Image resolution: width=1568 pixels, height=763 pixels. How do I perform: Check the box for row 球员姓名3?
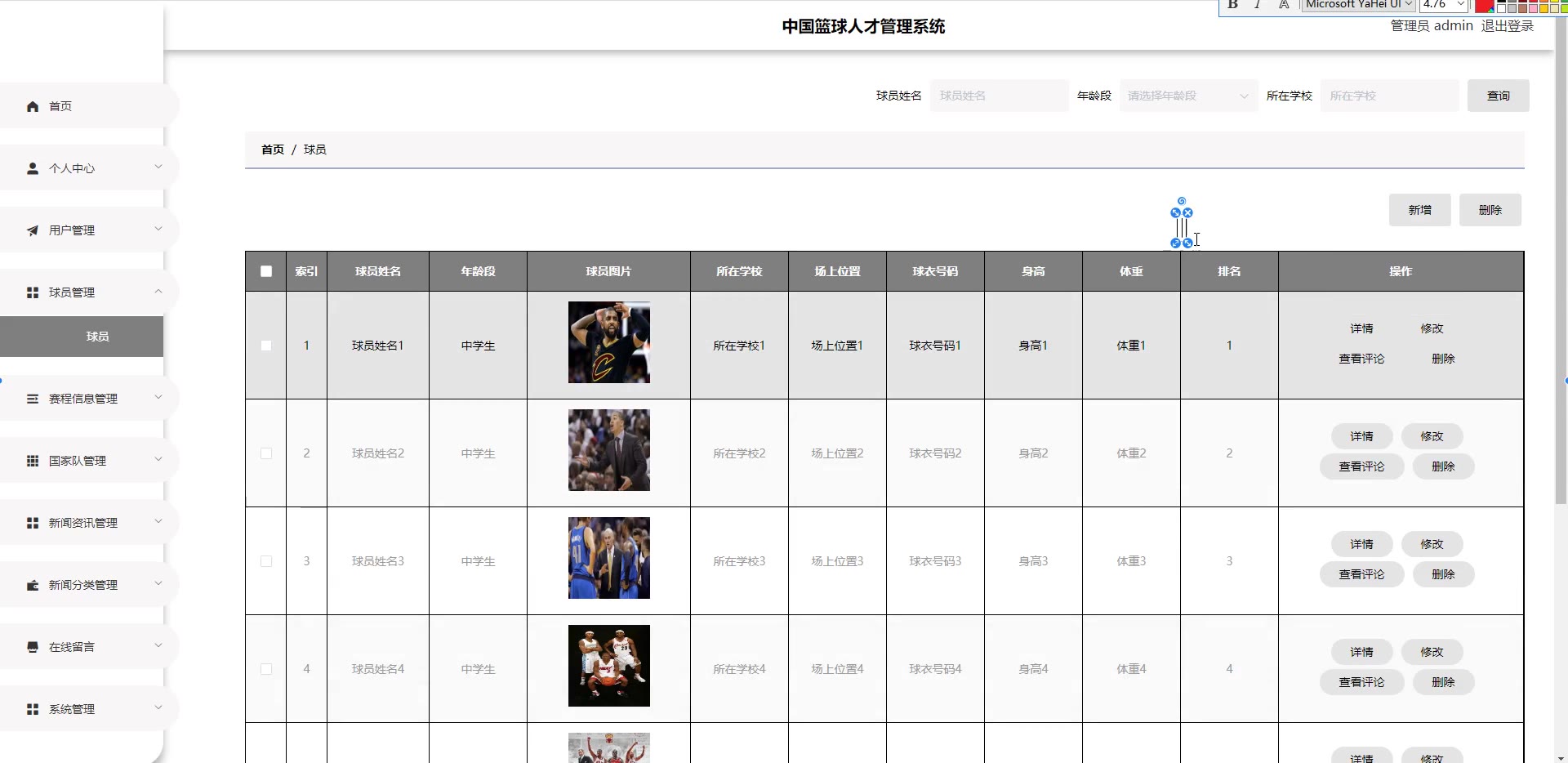[266, 561]
